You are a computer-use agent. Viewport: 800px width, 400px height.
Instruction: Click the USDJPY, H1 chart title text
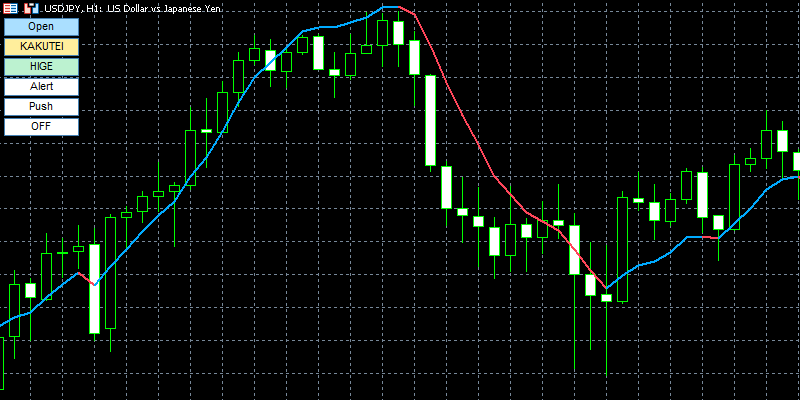pyautogui.click(x=133, y=9)
